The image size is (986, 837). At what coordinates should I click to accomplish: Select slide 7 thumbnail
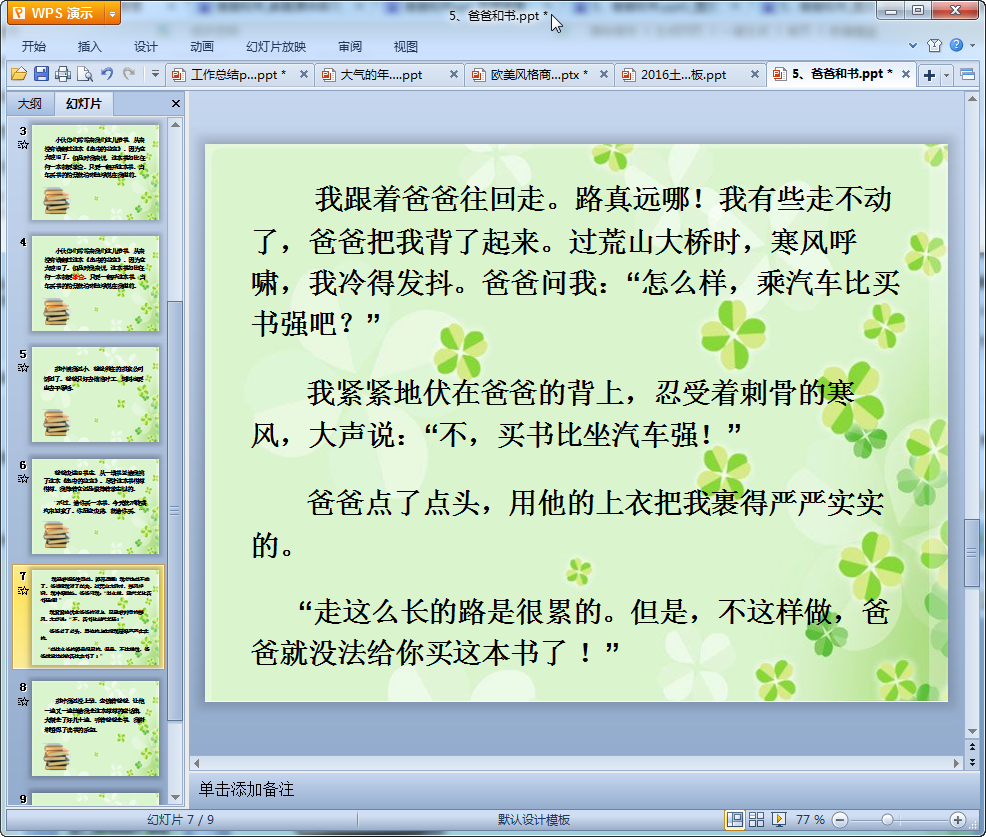click(x=96, y=618)
